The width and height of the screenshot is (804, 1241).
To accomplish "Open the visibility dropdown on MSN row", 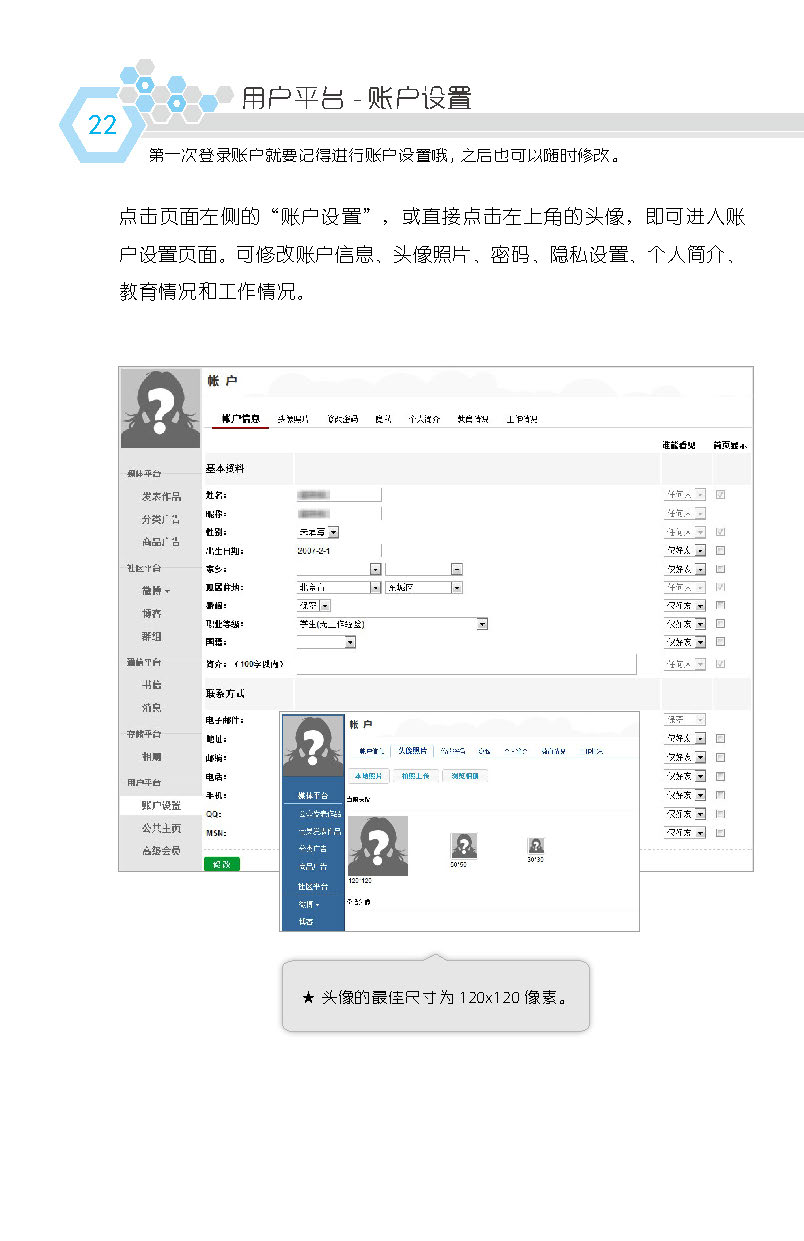I will coord(685,832).
